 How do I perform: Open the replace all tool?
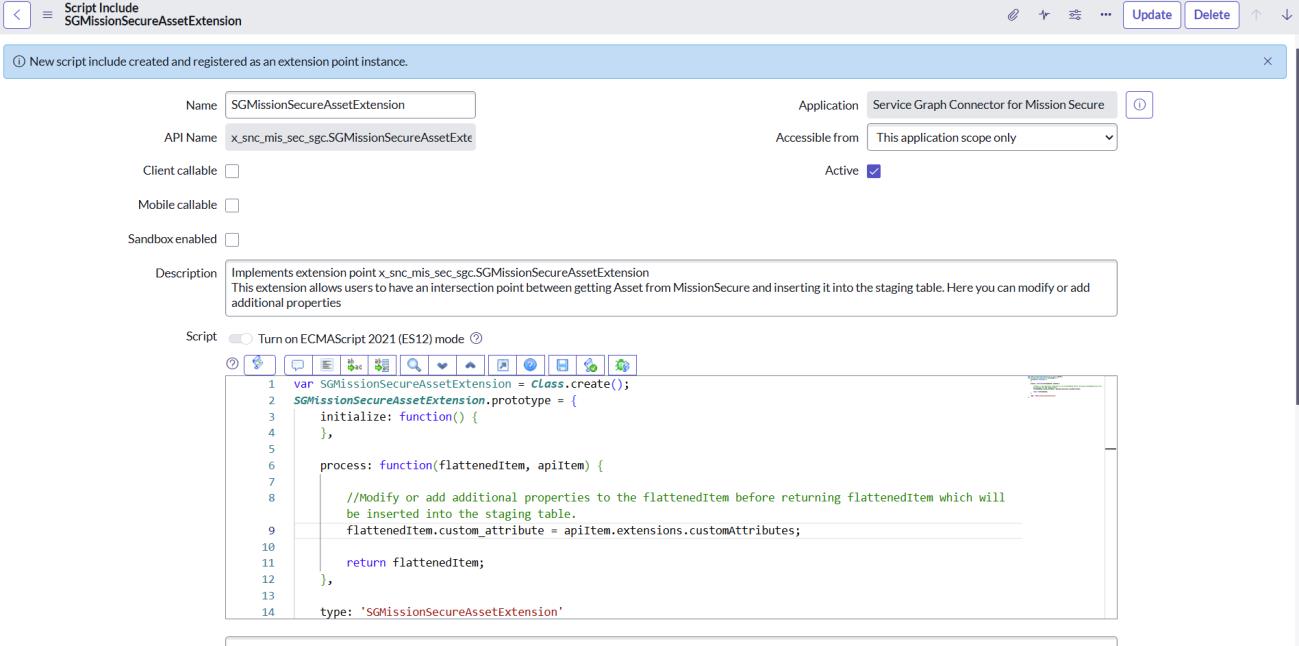coord(382,365)
